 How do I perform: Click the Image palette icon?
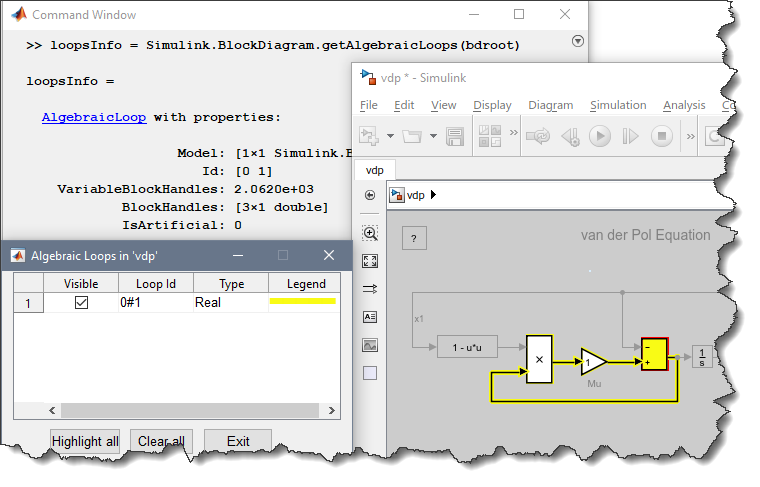pyautogui.click(x=370, y=345)
